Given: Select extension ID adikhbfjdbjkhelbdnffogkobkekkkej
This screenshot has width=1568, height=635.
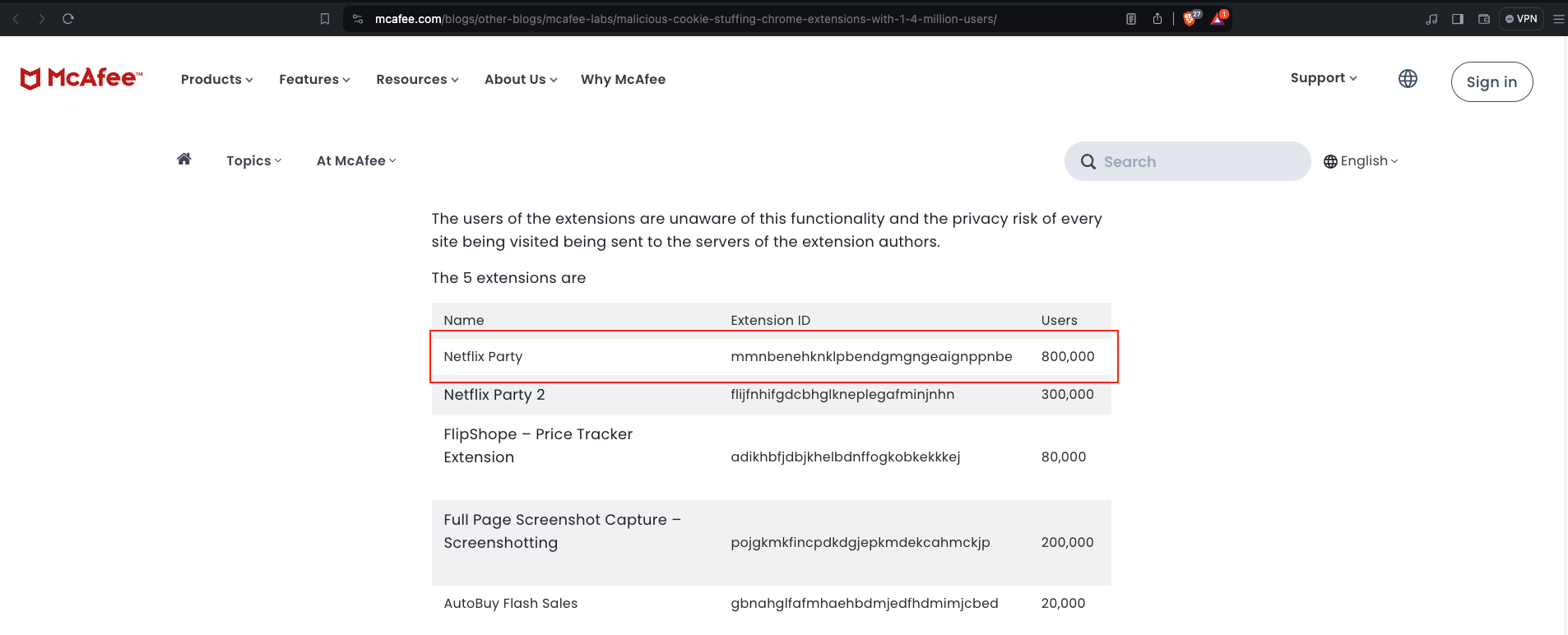Looking at the screenshot, I should point(846,457).
